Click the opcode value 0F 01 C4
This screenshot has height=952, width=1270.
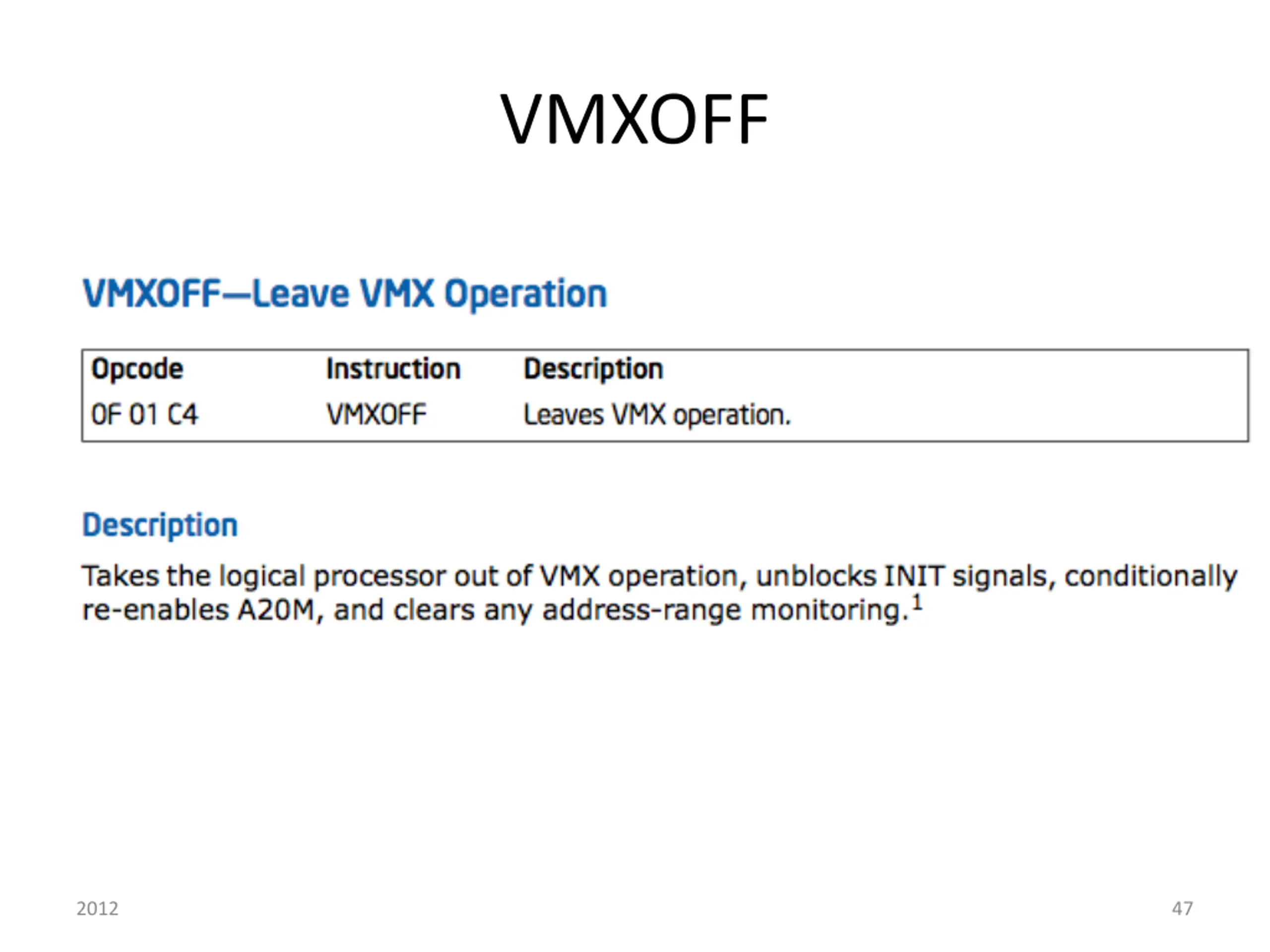(x=145, y=415)
